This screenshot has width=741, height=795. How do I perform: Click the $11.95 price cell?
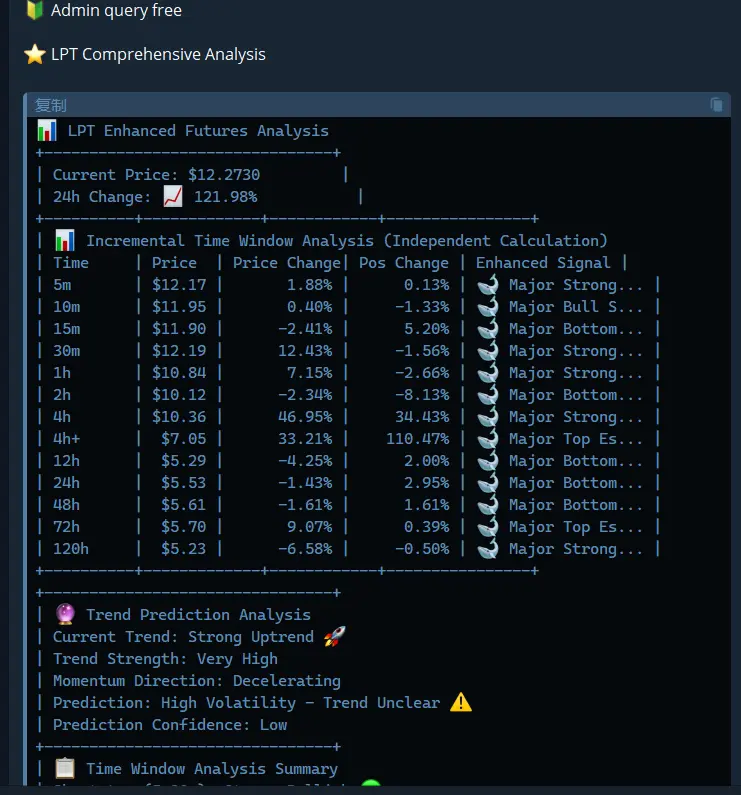click(x=179, y=307)
